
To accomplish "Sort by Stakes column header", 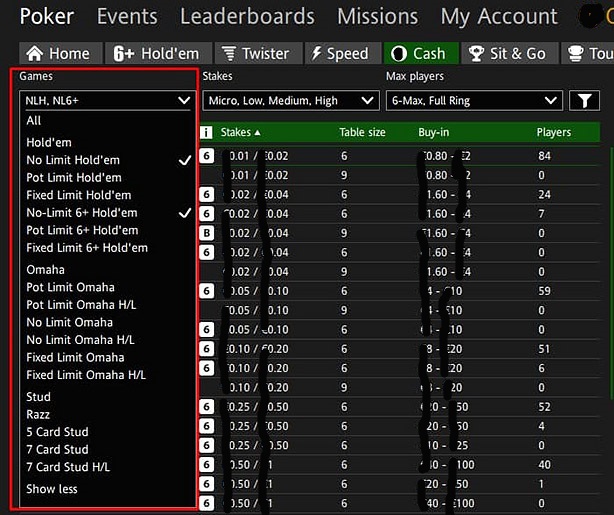I will point(240,132).
